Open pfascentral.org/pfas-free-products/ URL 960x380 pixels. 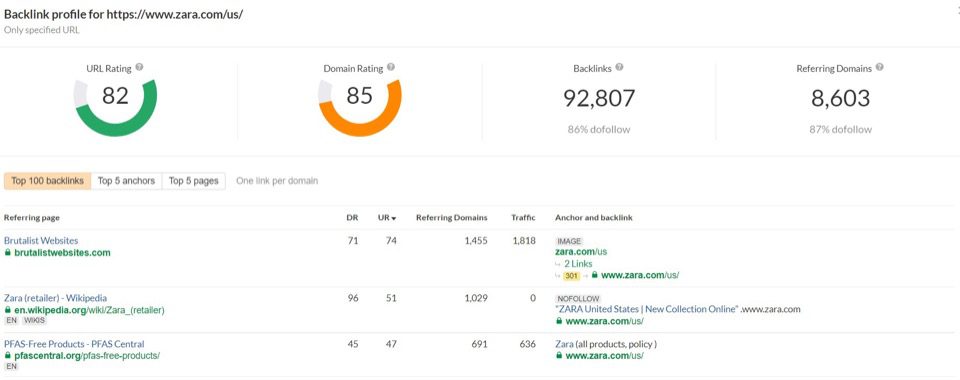pos(87,356)
